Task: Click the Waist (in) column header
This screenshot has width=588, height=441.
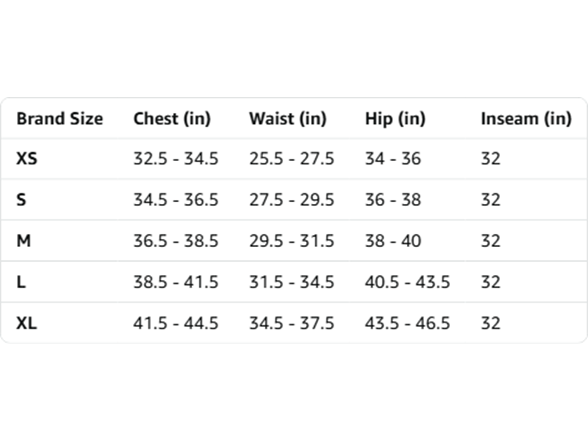Action: pyautogui.click(x=288, y=118)
